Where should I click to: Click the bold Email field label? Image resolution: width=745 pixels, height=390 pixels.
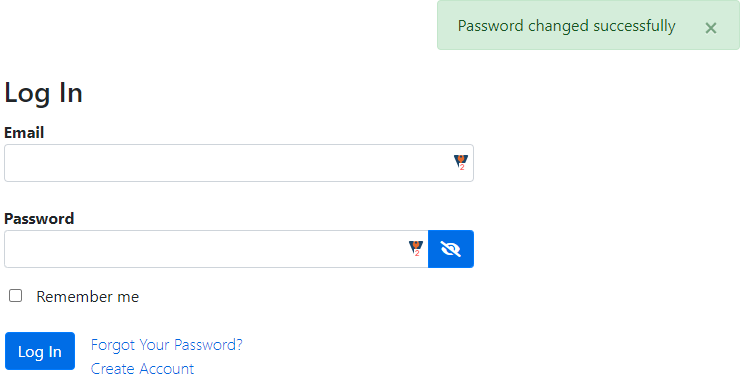tap(24, 133)
